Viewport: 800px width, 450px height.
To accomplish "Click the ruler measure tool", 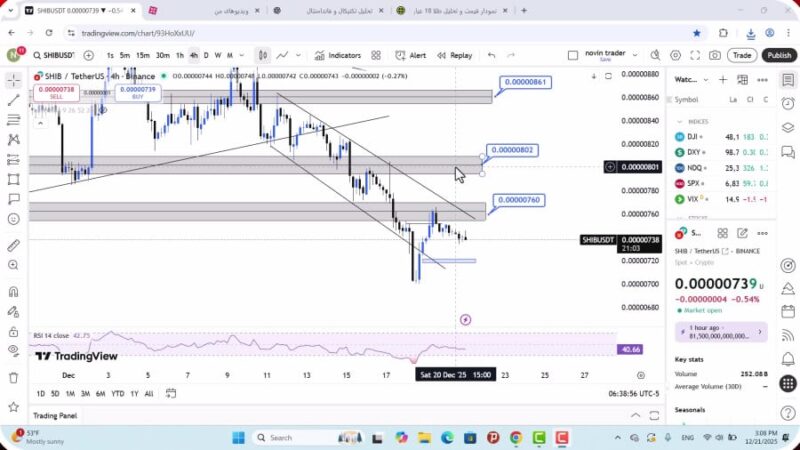I will click(13, 245).
